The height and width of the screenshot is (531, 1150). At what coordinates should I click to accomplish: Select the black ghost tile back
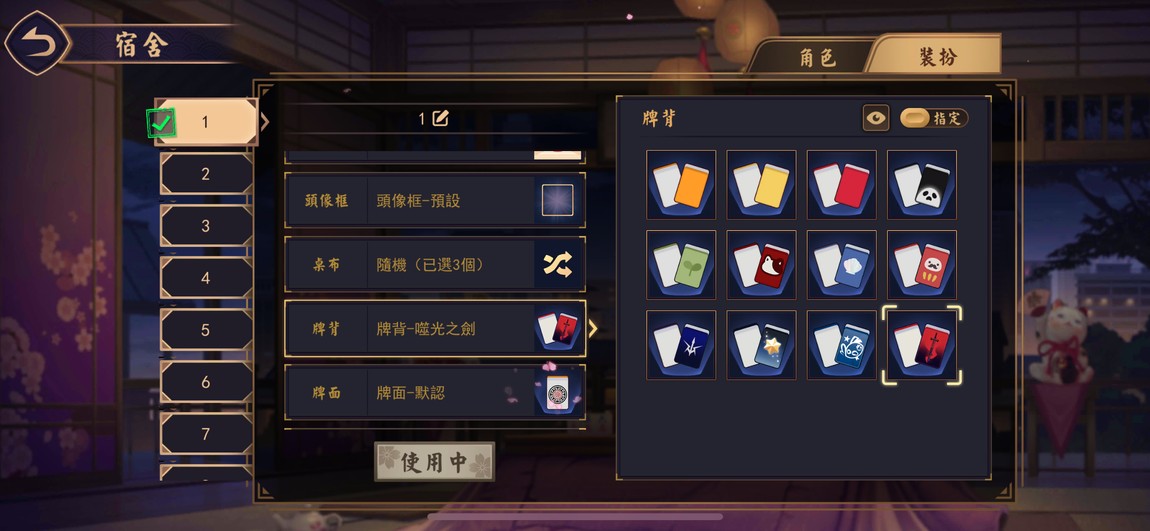click(922, 185)
